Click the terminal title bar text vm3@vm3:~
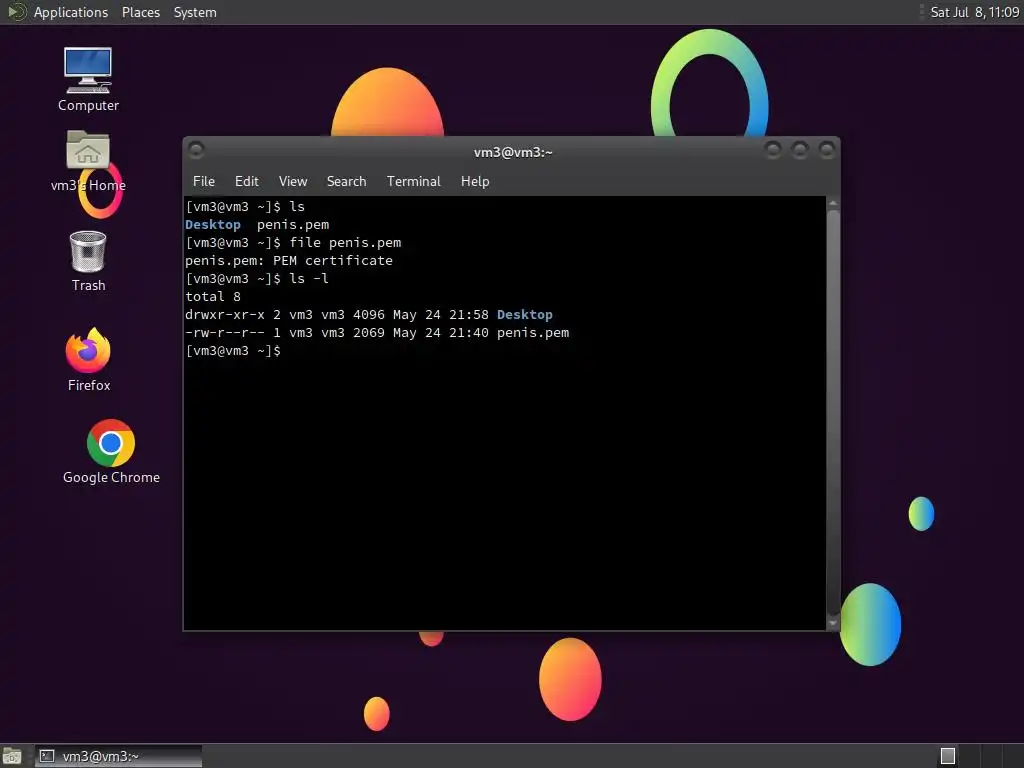Image resolution: width=1024 pixels, height=768 pixels. tap(513, 152)
